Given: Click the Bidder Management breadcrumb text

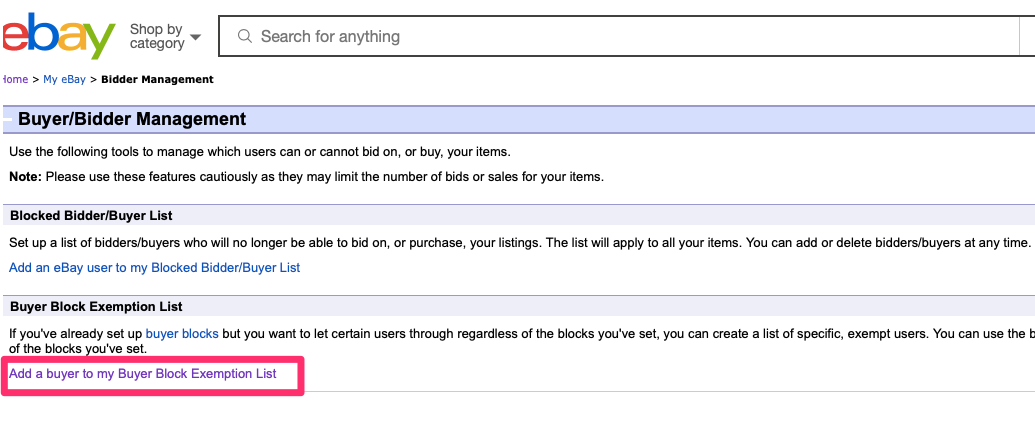Looking at the screenshot, I should click(157, 79).
